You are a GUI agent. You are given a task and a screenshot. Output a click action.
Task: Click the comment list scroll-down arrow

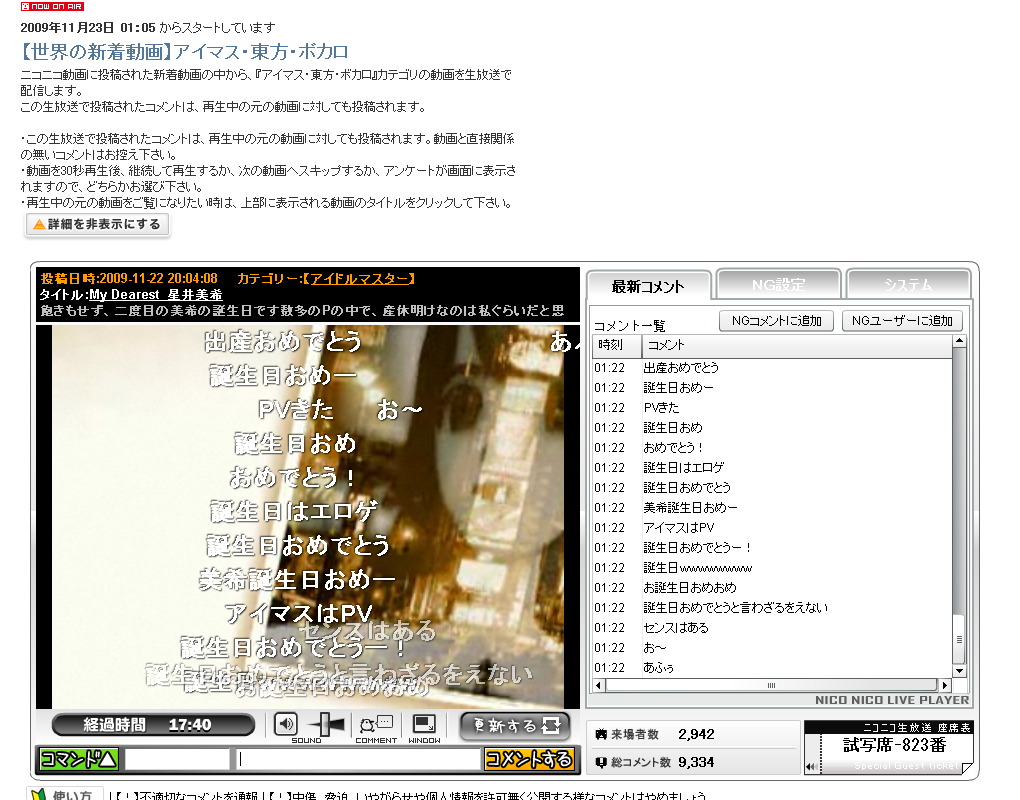[x=959, y=671]
